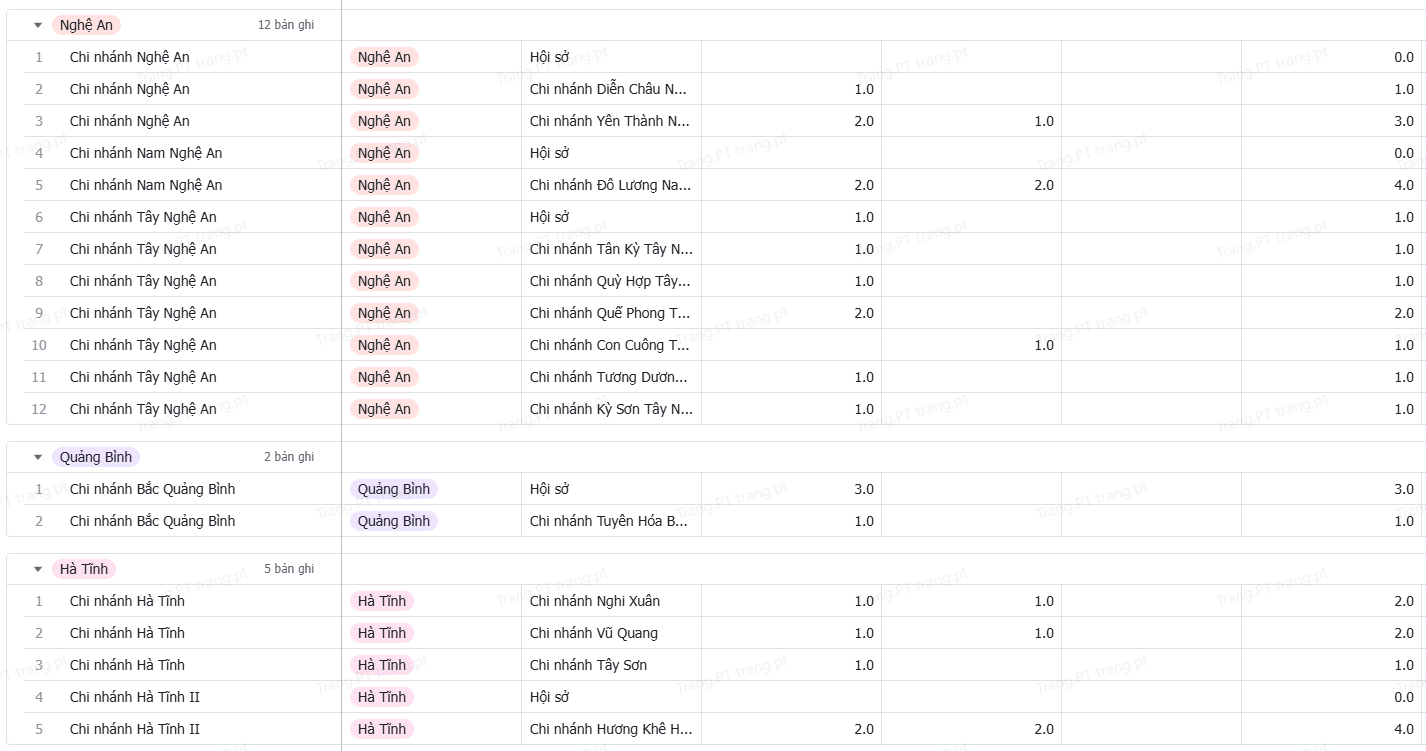Select the Chi nhánh Diễn Châu cell
The height and width of the screenshot is (751, 1426).
tap(610, 89)
